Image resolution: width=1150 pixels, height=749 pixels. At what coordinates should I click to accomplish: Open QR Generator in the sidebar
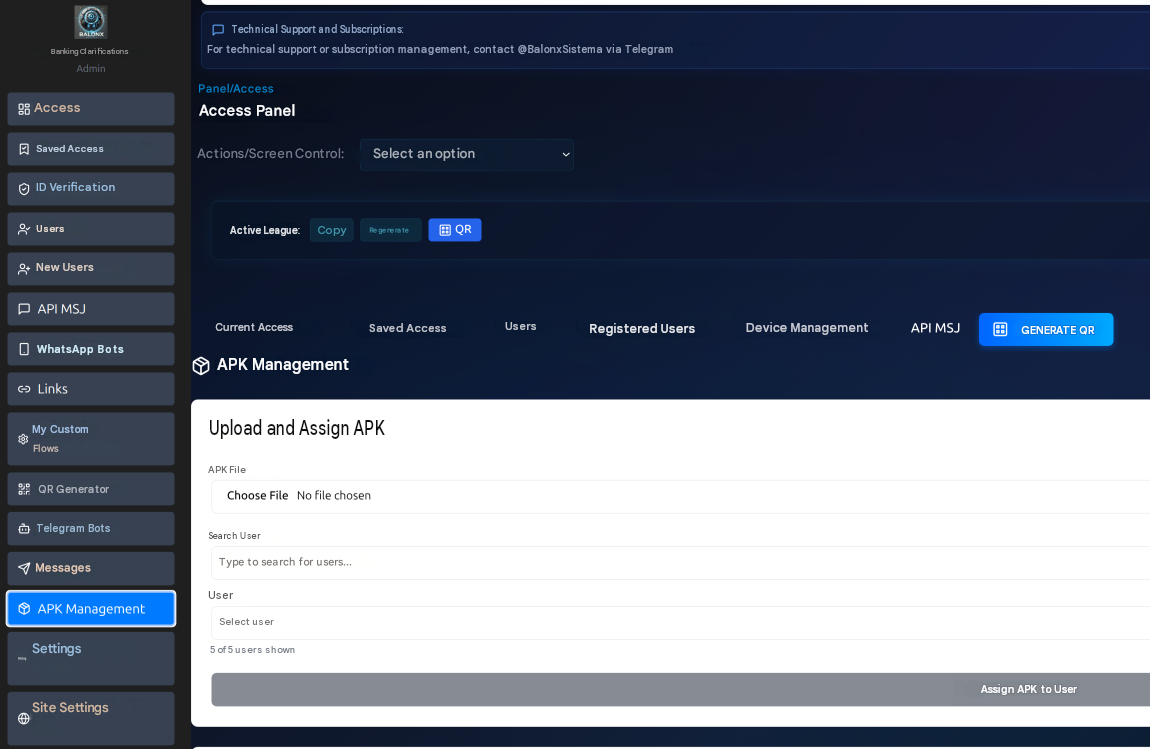[91, 489]
